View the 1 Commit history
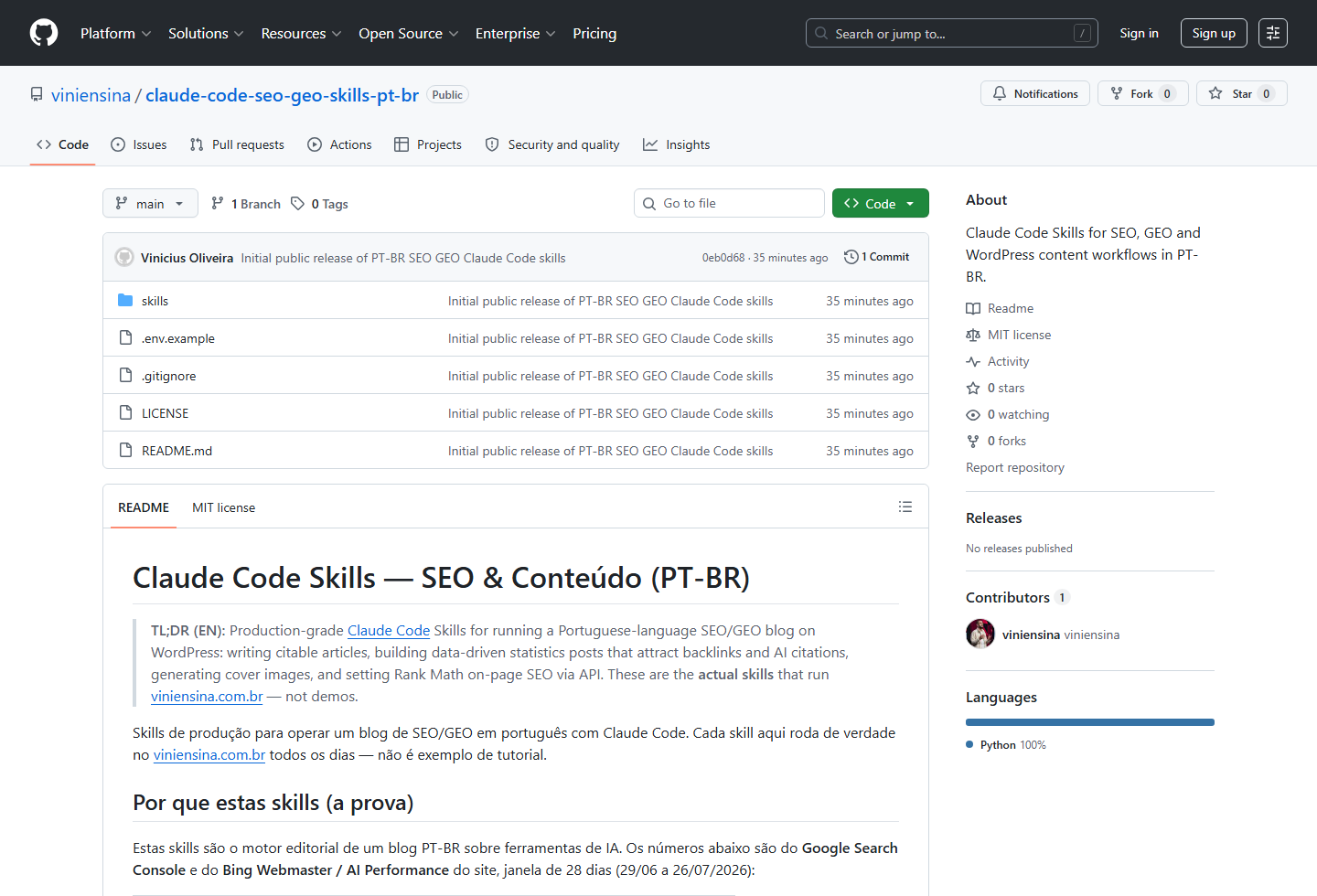Screen dimensions: 1317x896 [x=877, y=257]
